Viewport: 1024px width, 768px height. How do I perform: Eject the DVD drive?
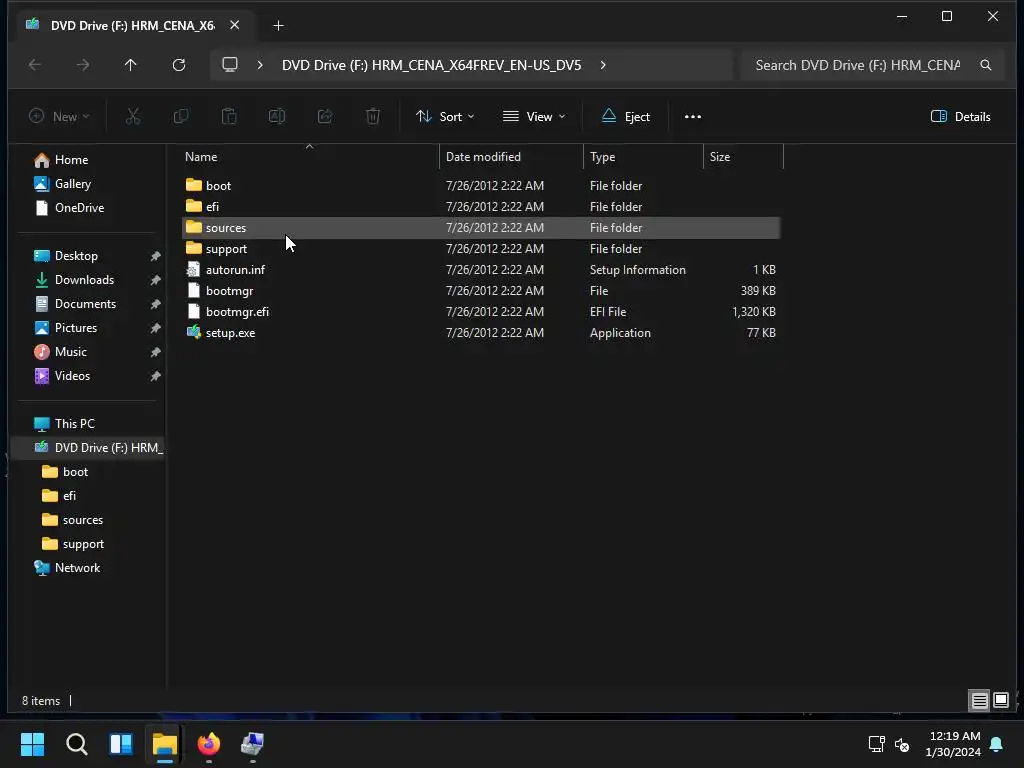pyautogui.click(x=625, y=116)
